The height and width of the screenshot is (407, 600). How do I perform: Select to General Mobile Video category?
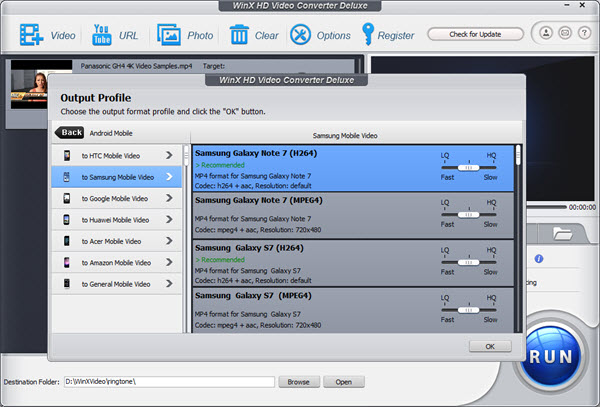(117, 283)
